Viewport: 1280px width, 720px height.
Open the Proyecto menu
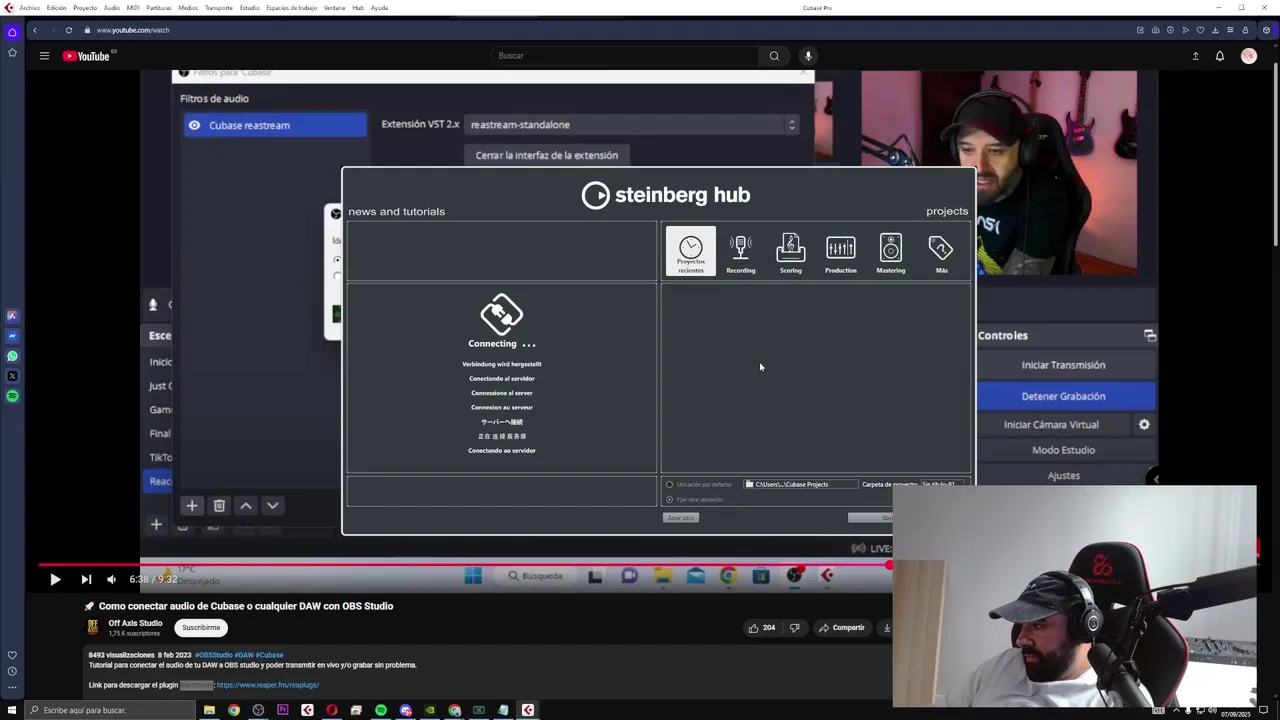point(85,8)
